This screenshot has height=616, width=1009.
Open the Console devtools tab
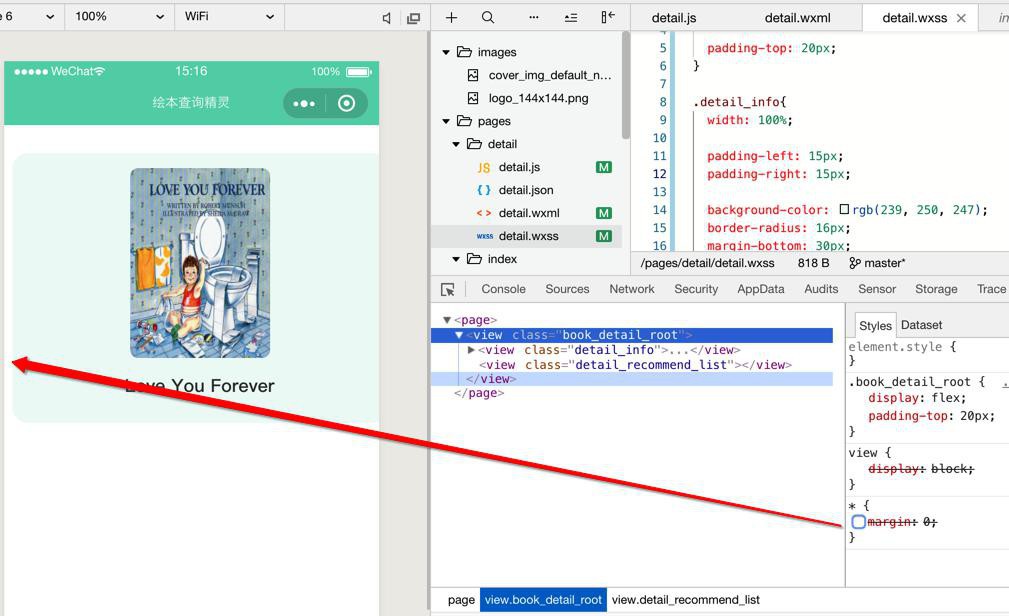[x=503, y=289]
